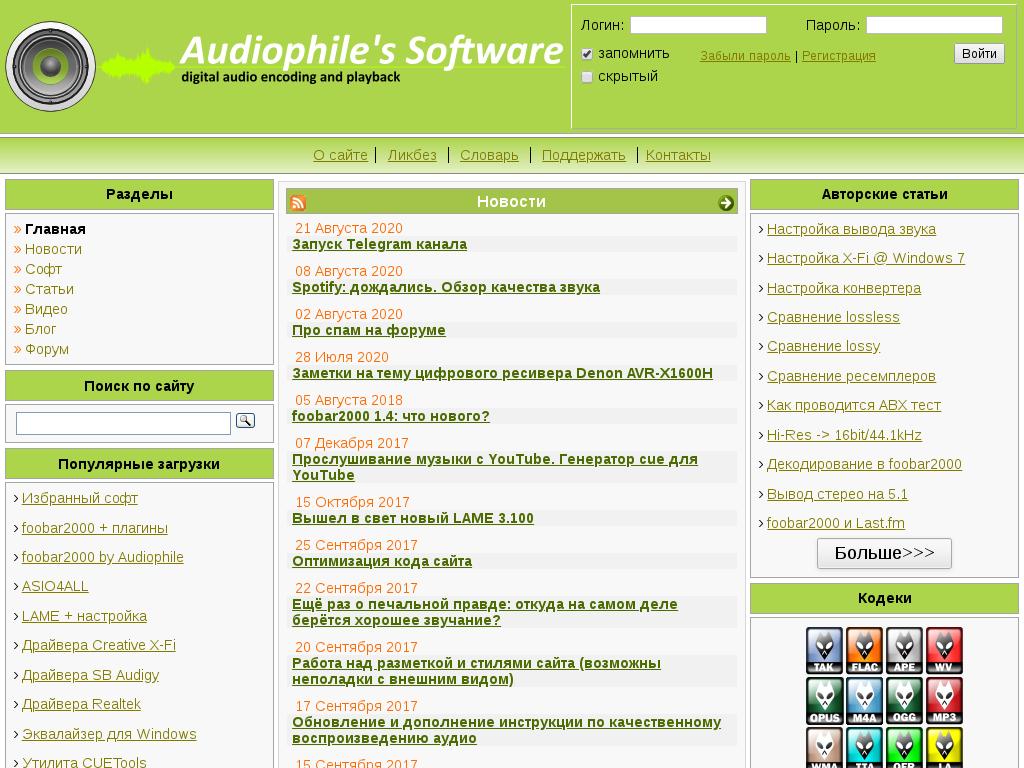
Task: Open Сравнение lossless article
Action: click(x=833, y=317)
